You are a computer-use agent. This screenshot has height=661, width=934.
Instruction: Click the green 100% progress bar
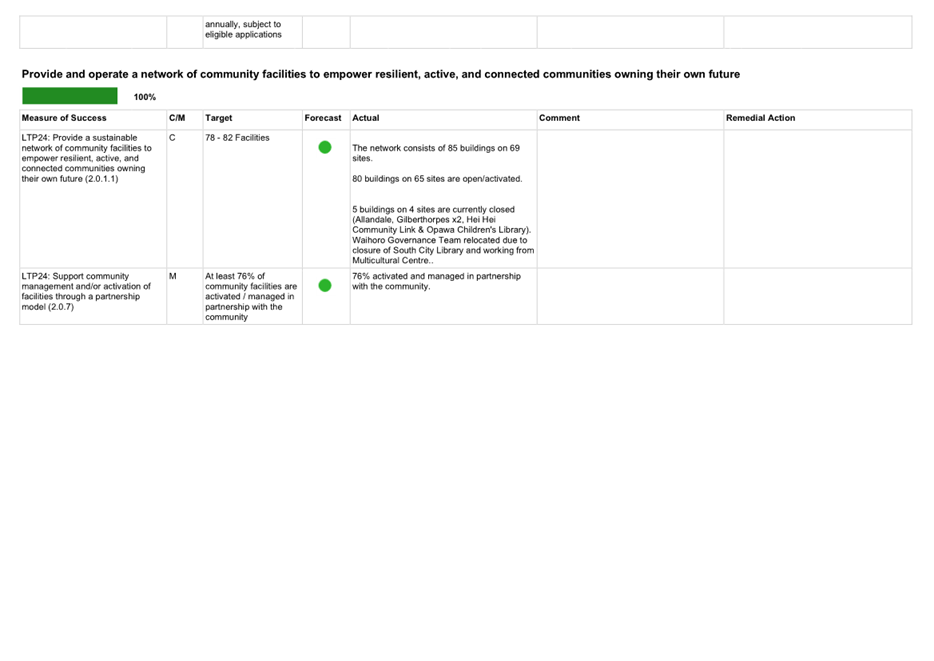coord(70,96)
